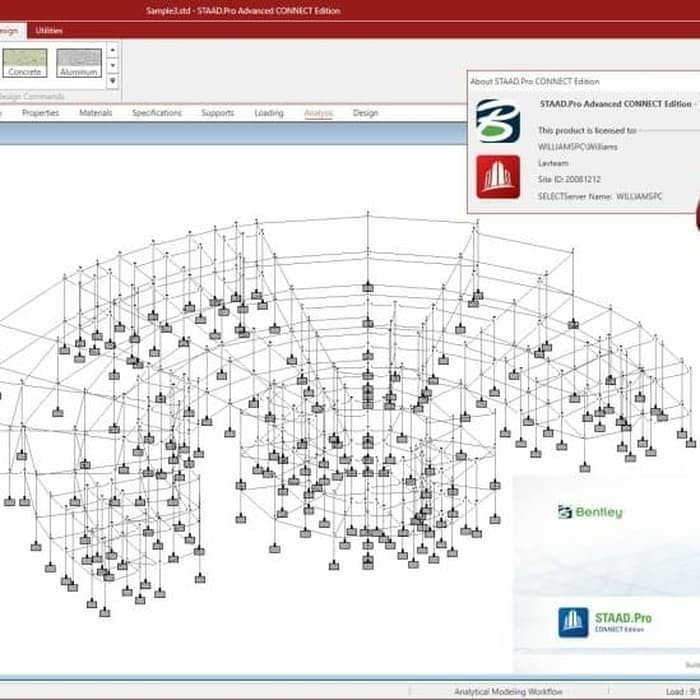Open the Supports page tab

(217, 113)
